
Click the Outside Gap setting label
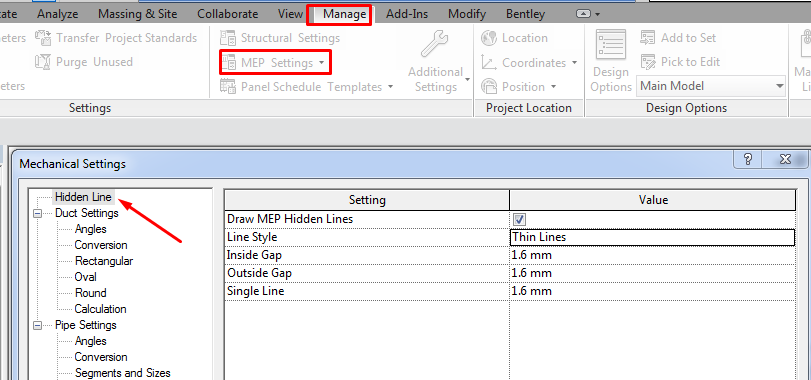[x=259, y=273]
